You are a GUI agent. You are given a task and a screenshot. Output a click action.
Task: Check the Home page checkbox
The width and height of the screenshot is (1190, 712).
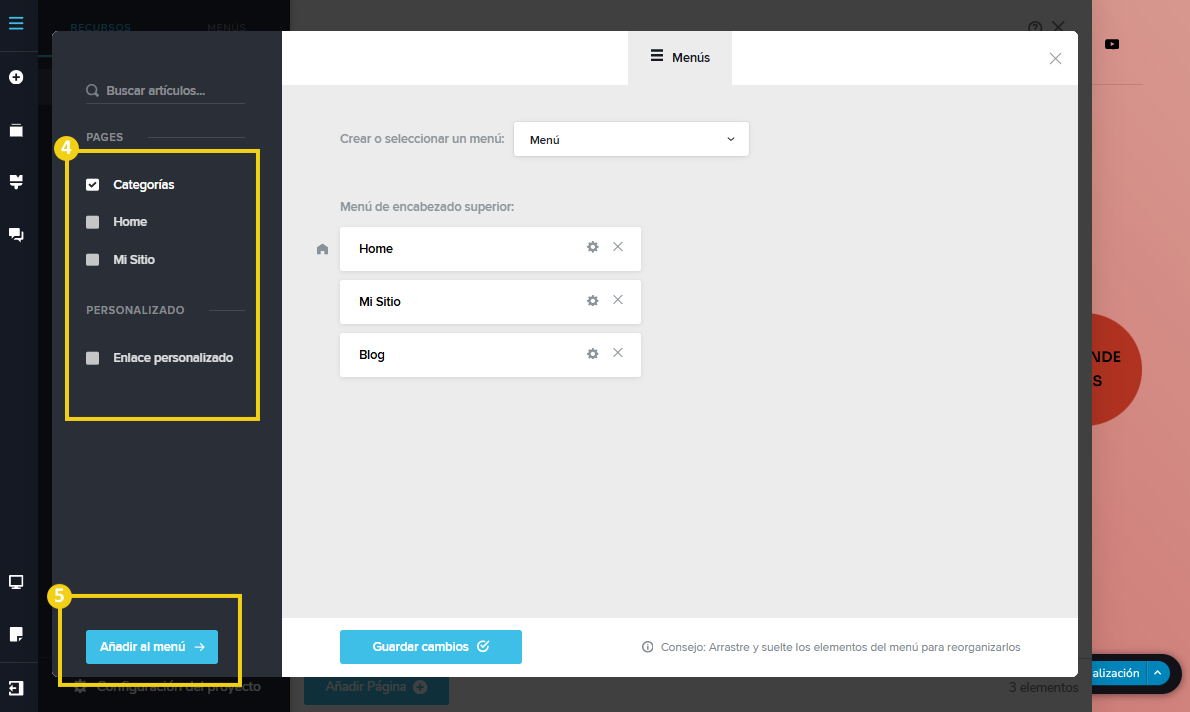click(x=93, y=222)
